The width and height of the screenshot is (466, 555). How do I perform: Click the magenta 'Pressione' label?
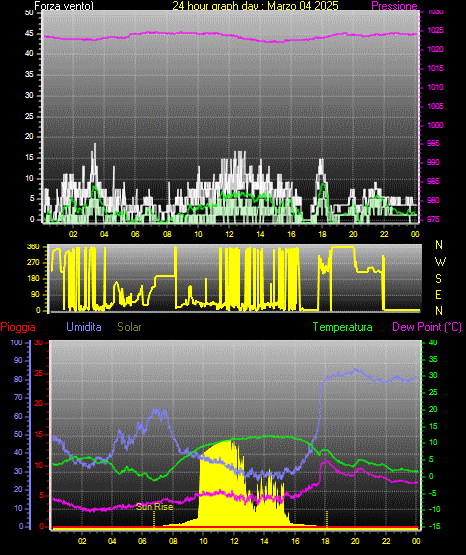(x=394, y=6)
